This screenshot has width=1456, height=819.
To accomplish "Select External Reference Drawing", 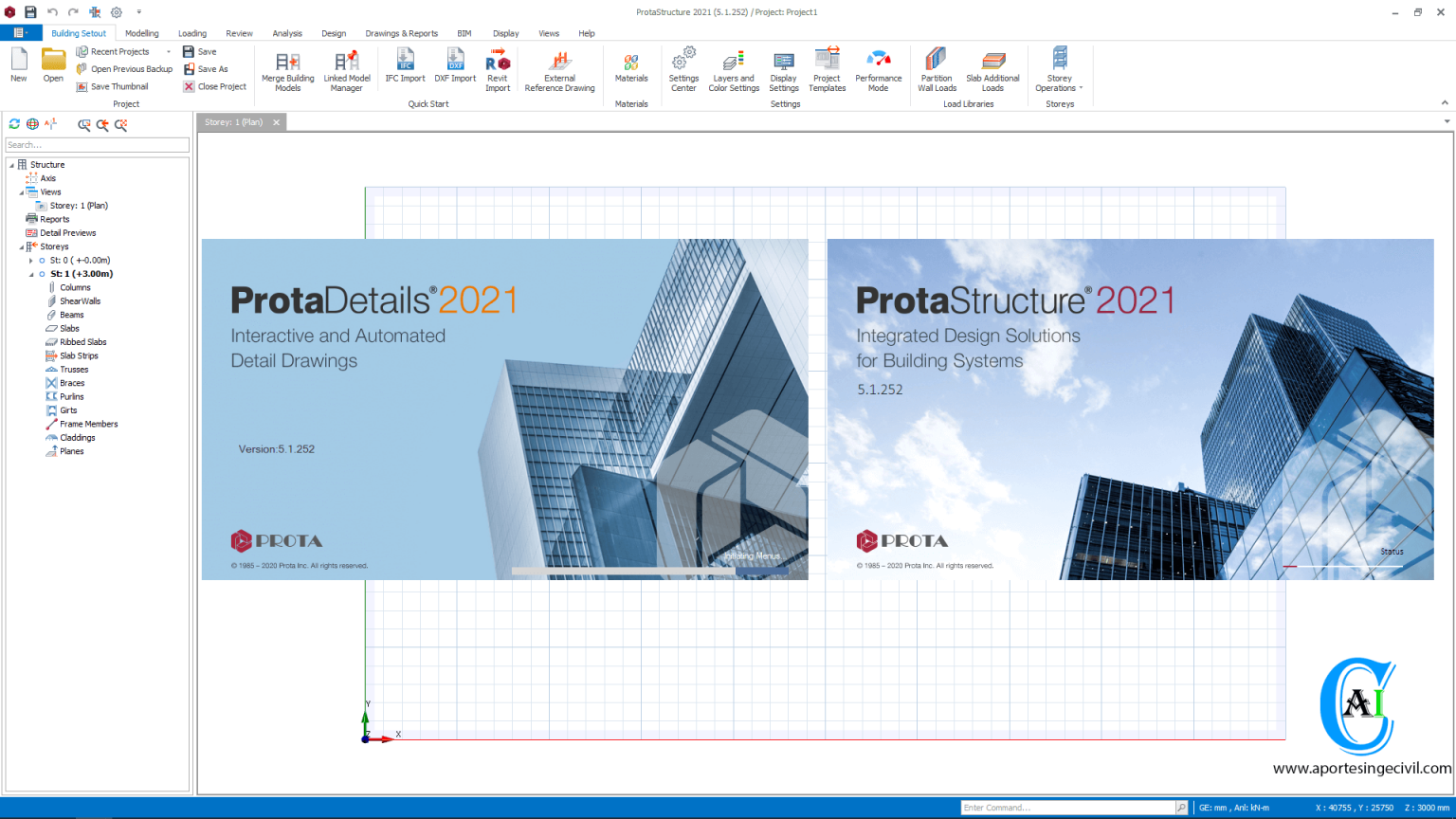I will pos(559,68).
